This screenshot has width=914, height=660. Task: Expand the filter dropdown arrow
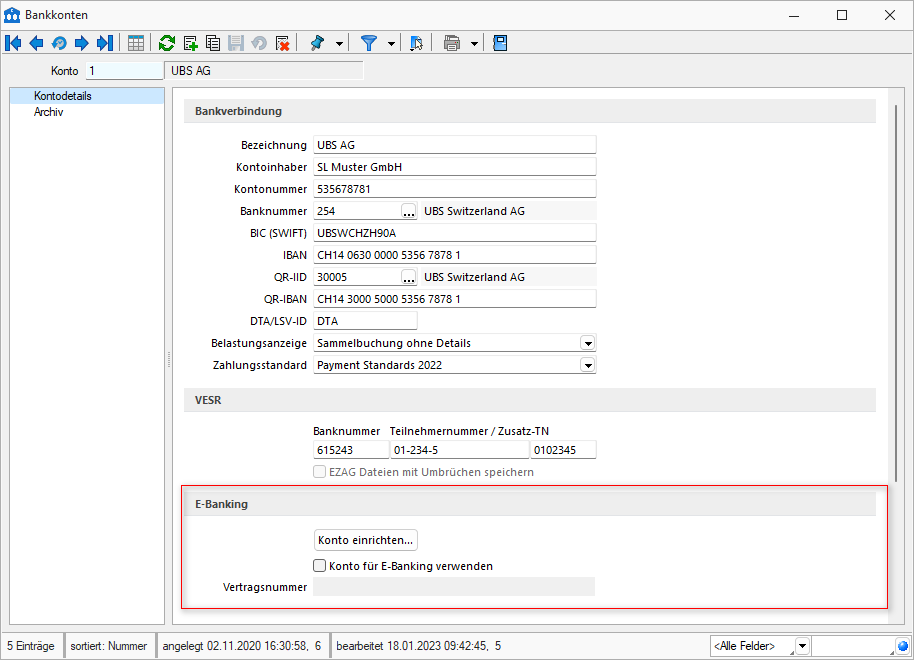[391, 44]
